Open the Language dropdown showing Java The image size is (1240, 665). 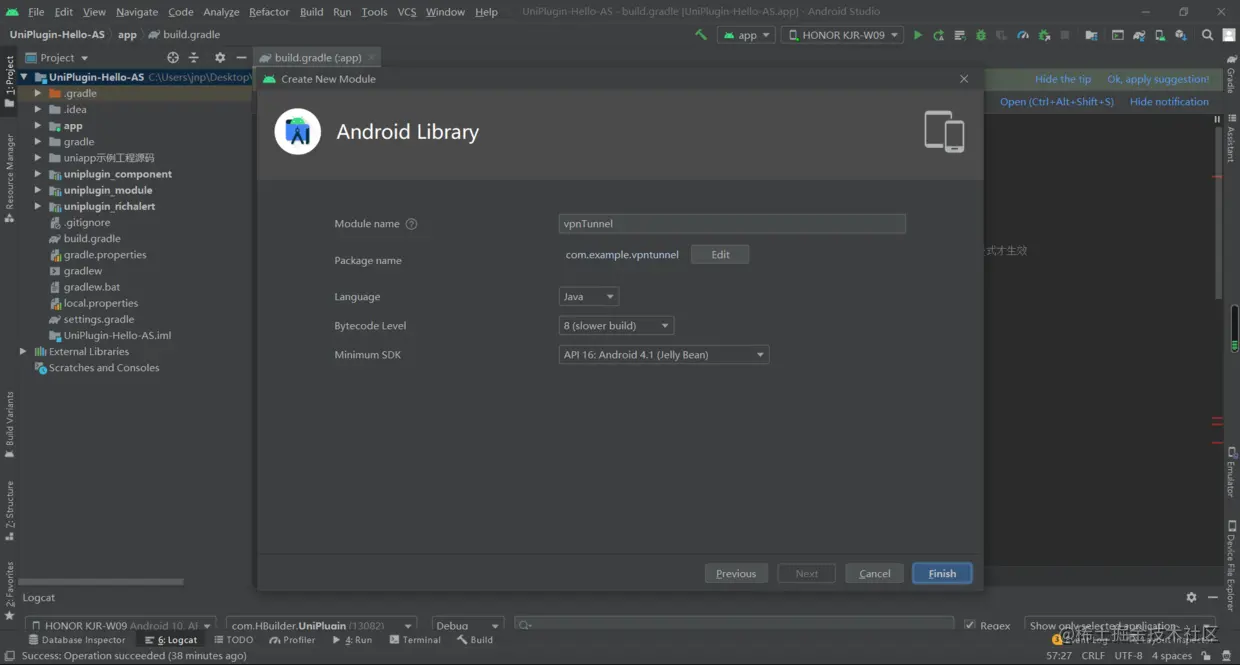[588, 297]
